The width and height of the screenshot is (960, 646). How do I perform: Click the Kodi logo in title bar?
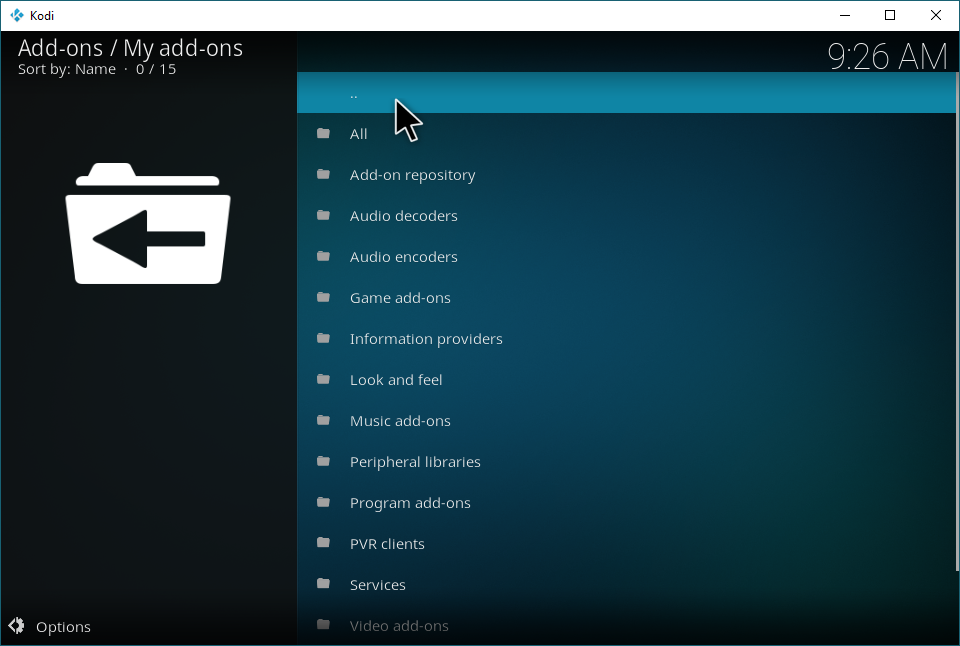16,15
